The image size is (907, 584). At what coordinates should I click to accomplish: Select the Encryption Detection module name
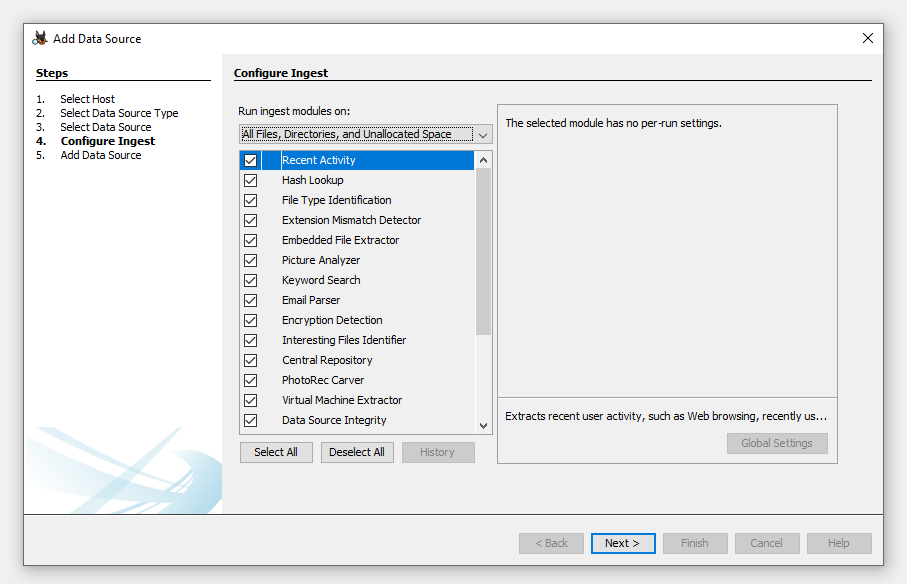332,320
